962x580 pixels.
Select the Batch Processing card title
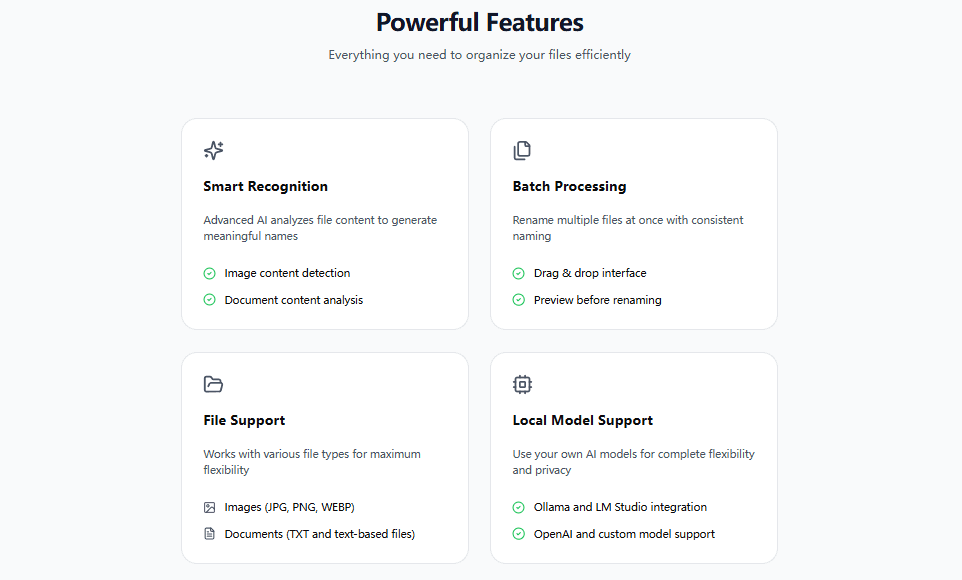coord(569,186)
